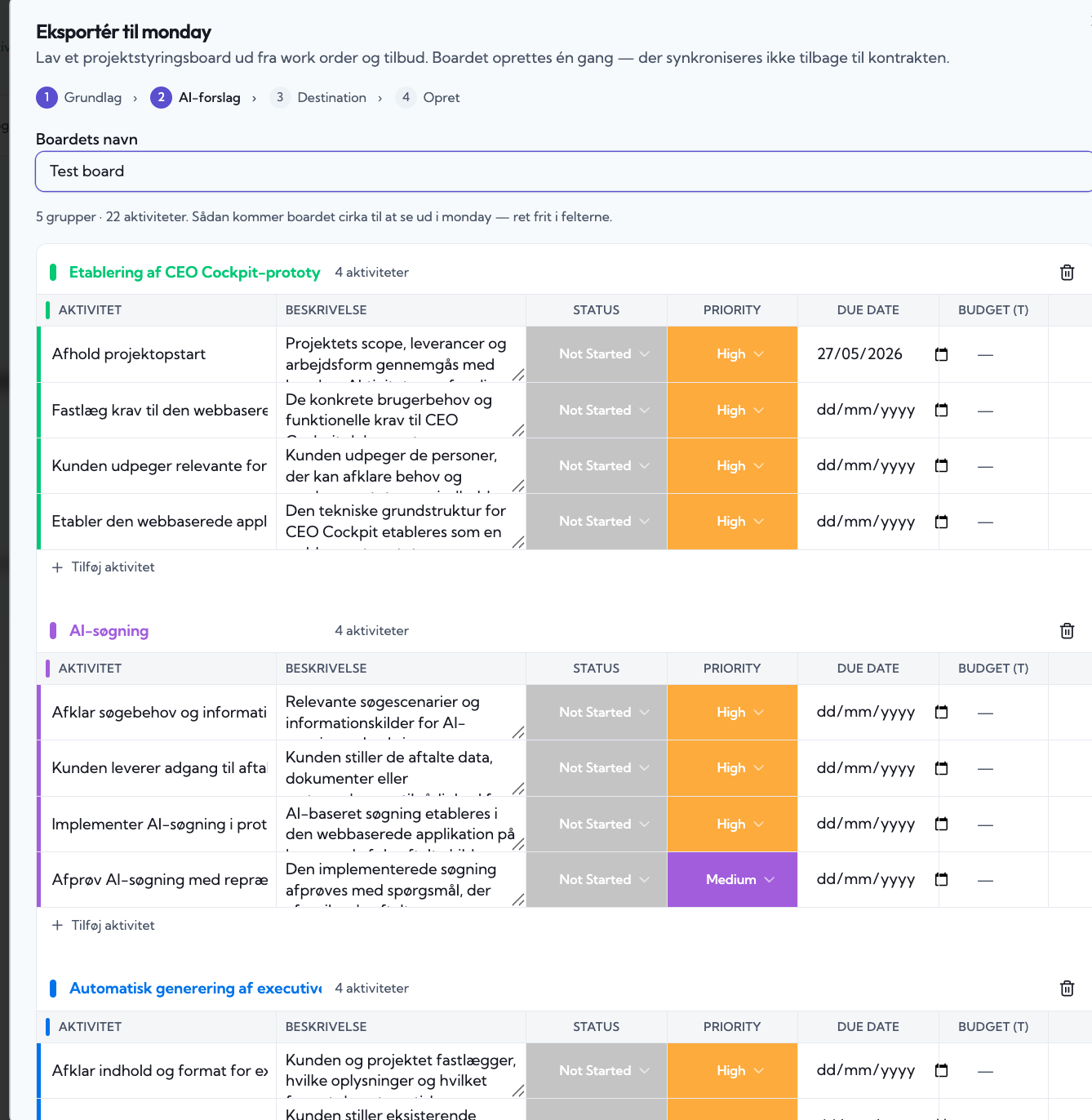1092x1120 pixels.
Task: Edit activity name Fastlæg krav til den webbasere
Action: point(159,410)
